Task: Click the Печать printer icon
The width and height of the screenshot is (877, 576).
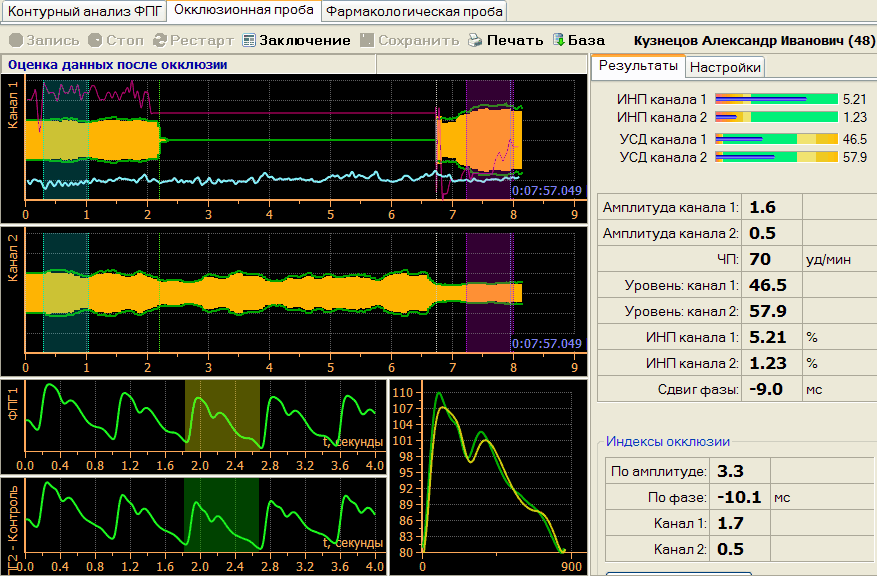Action: coord(476,41)
